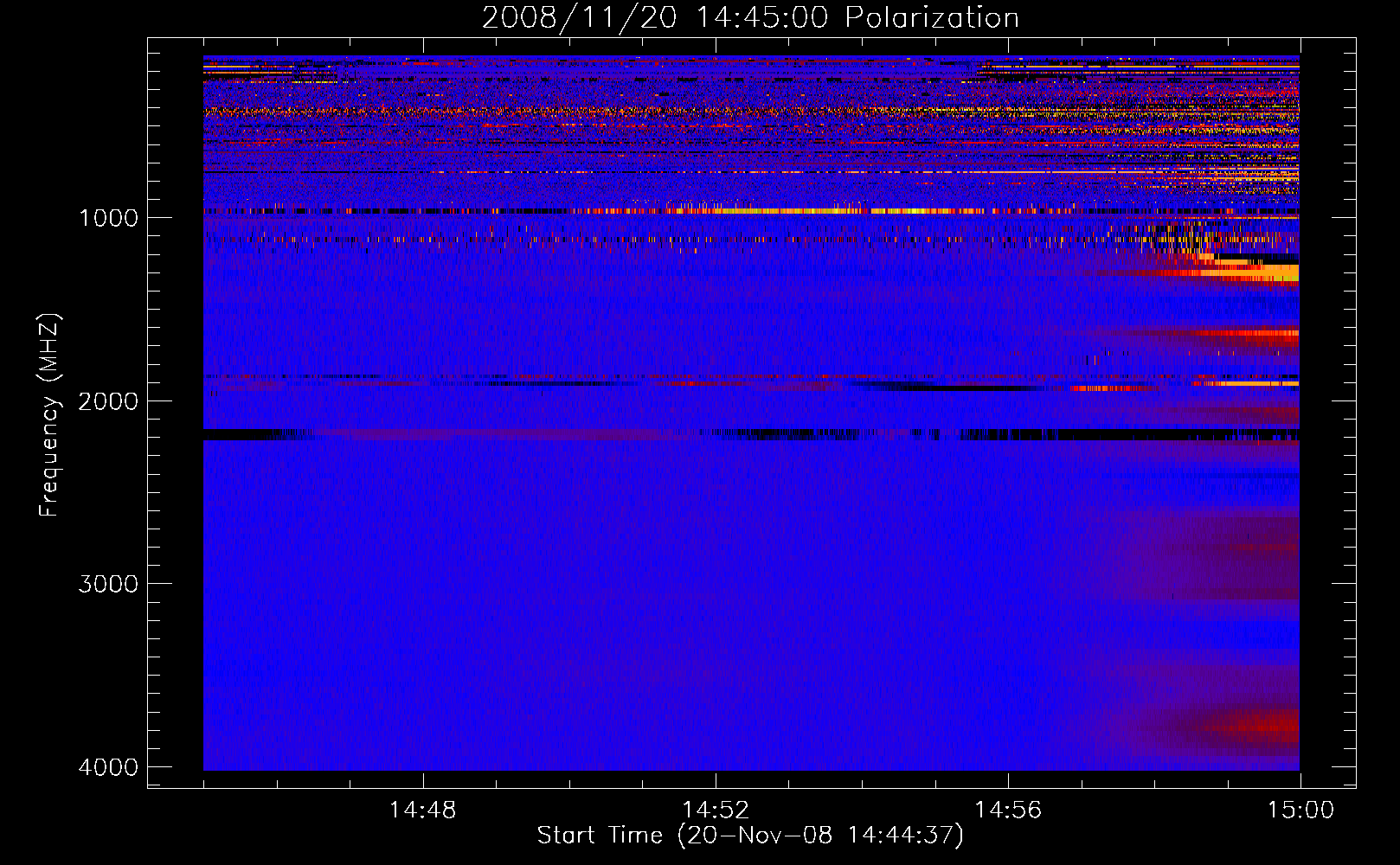Click the 15:00 time axis label
Screen dimensions: 1400x865
point(1300,811)
